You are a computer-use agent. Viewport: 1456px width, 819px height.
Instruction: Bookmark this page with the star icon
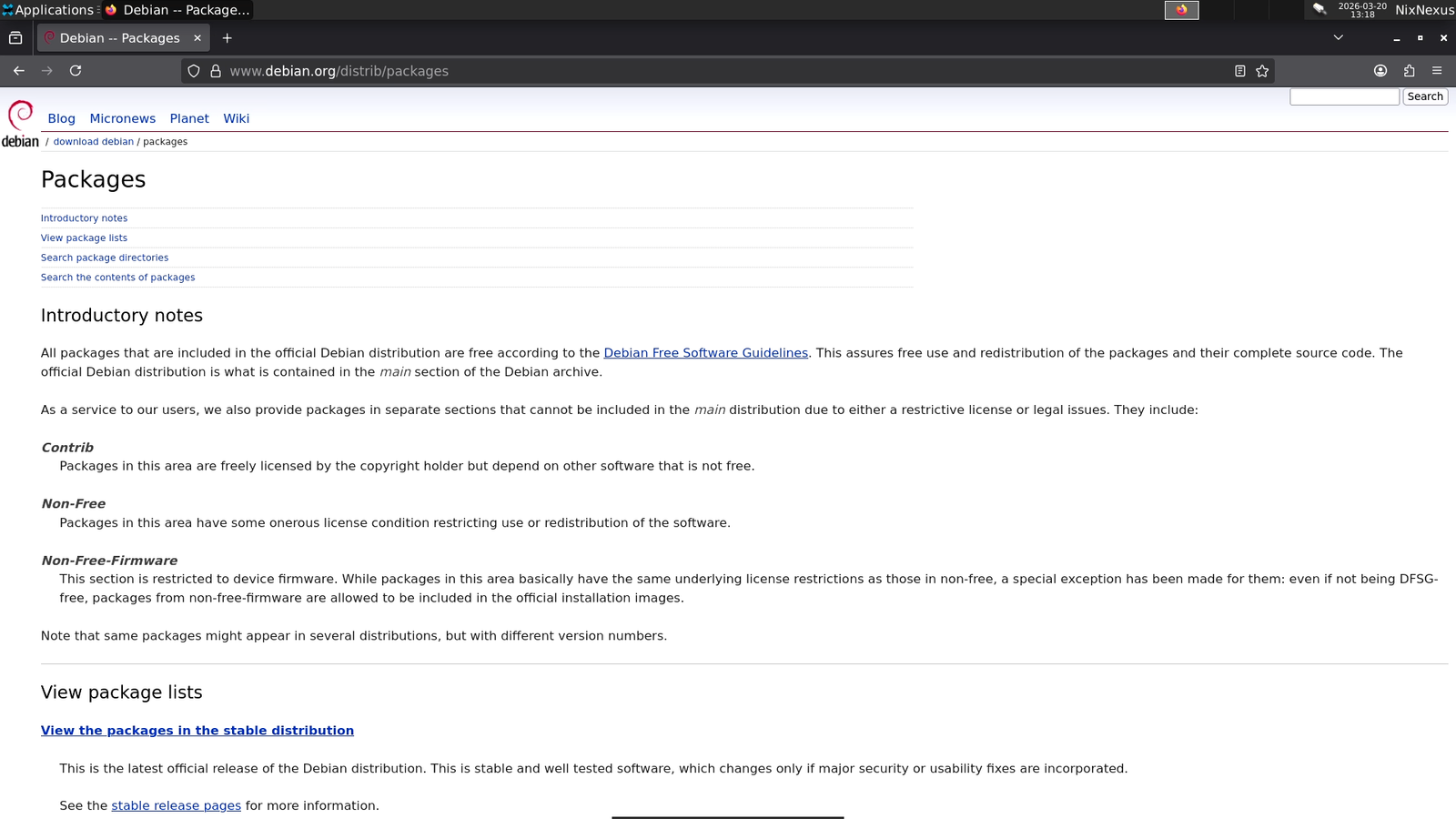pyautogui.click(x=1262, y=71)
